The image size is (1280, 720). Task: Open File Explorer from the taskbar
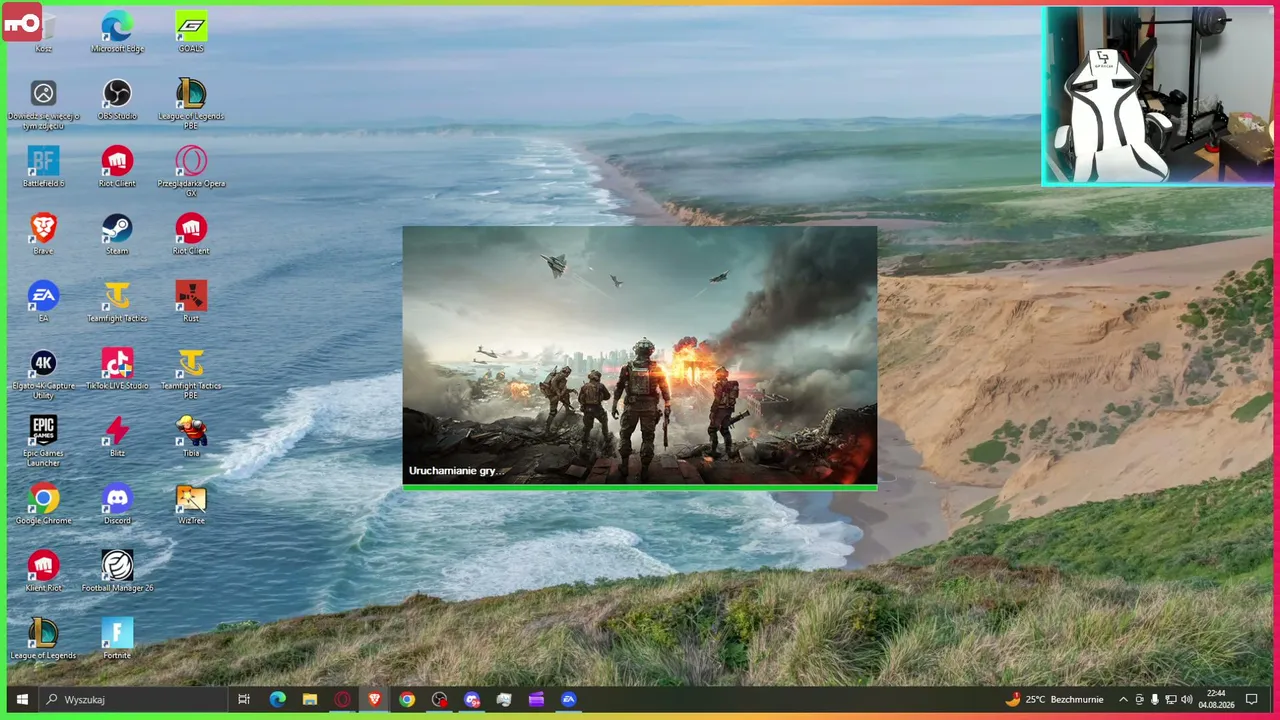pos(310,700)
